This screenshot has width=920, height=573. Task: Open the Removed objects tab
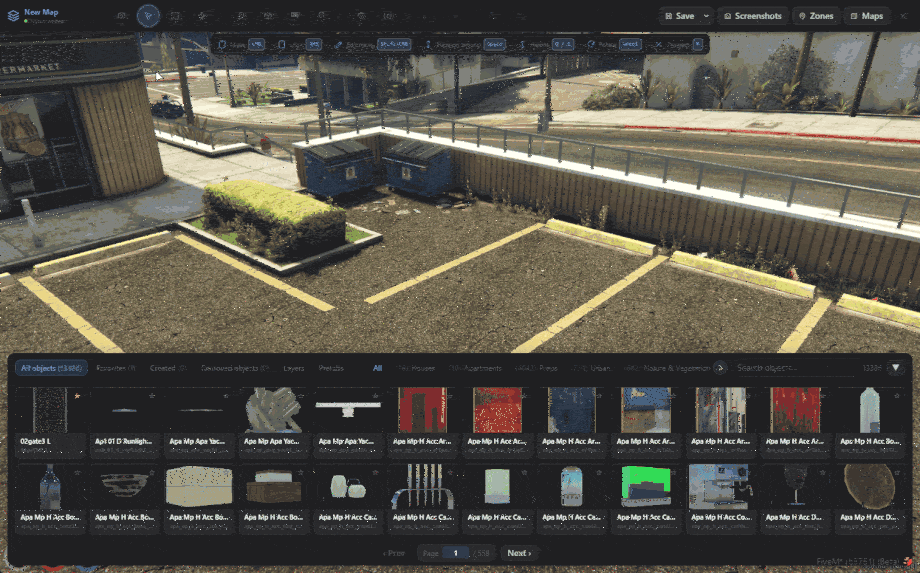pos(236,368)
